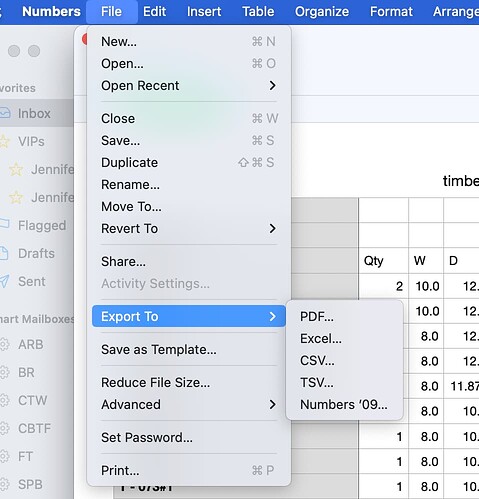Click the Flagged flag icon in Mail

pyautogui.click(x=4, y=224)
